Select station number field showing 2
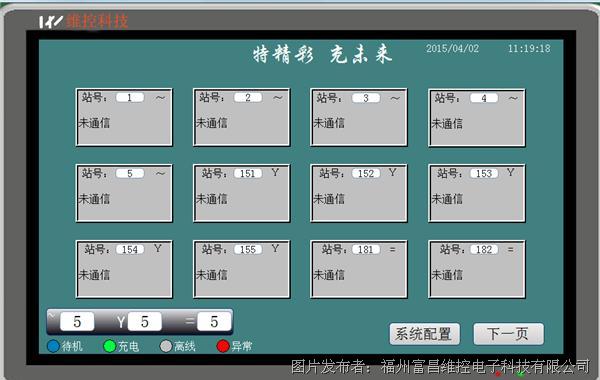This screenshot has width=600, height=380. click(x=248, y=98)
